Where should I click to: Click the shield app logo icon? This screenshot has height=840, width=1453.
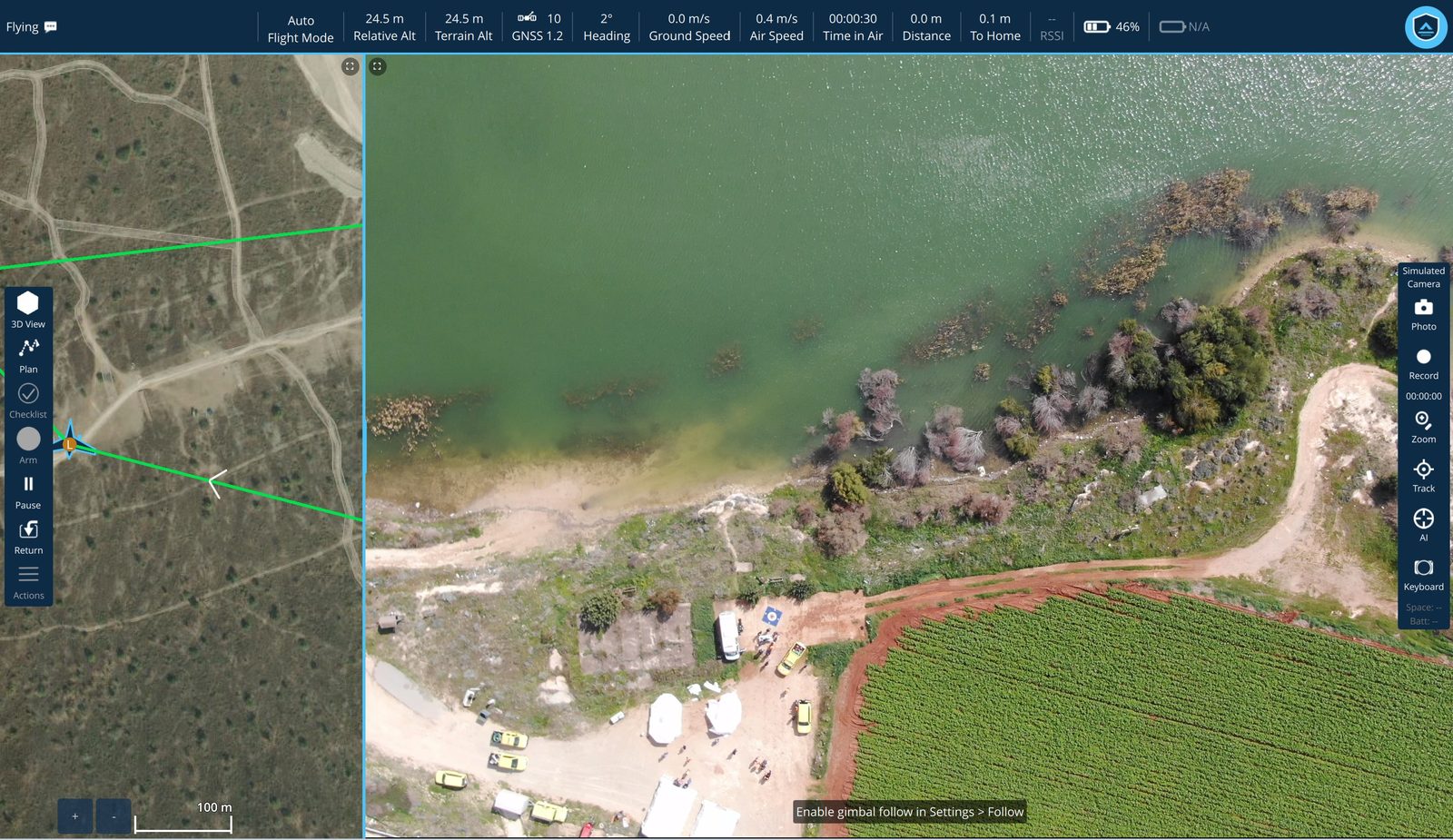[x=1426, y=27]
